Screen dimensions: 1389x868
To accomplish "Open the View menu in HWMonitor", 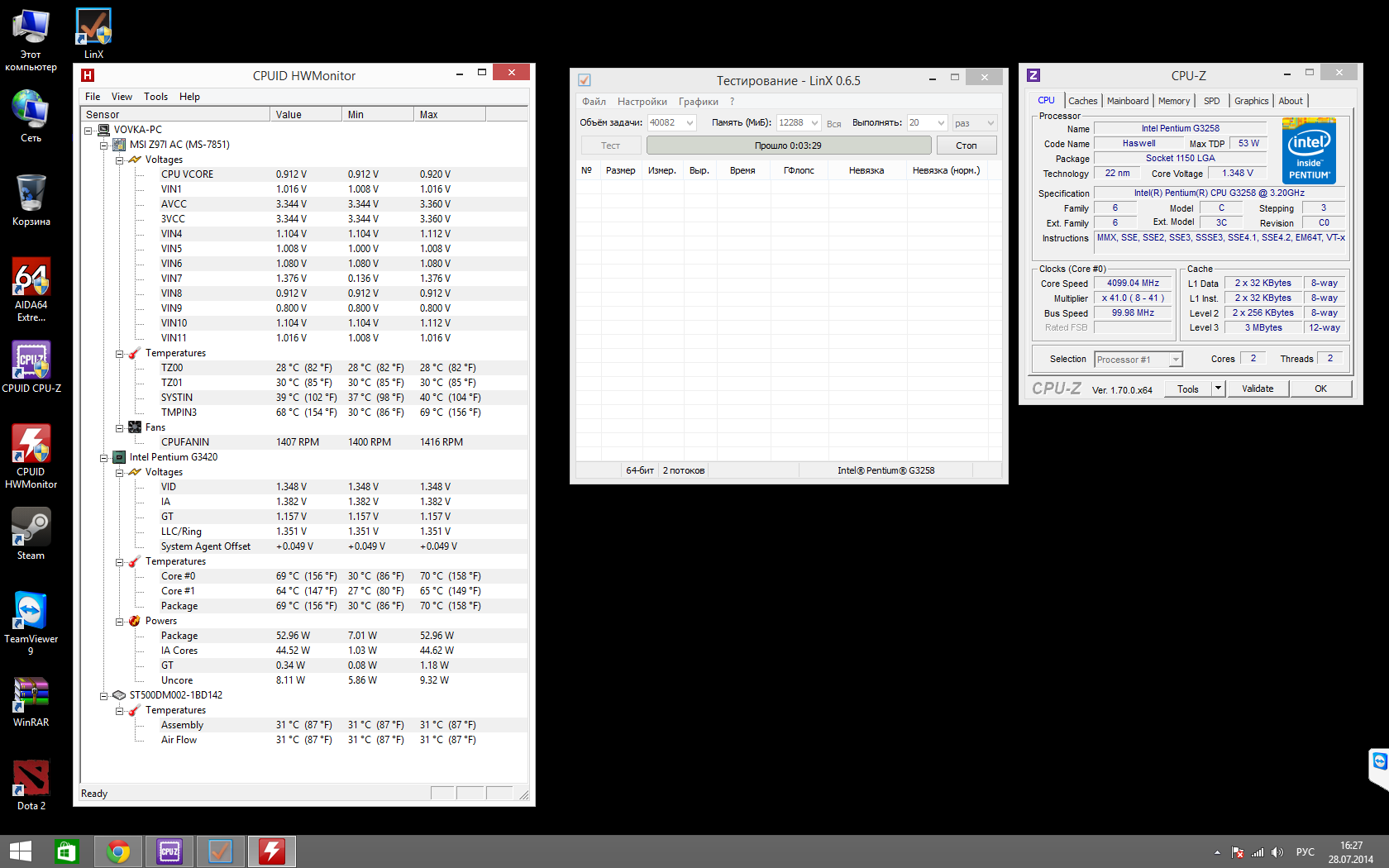I will [x=122, y=97].
